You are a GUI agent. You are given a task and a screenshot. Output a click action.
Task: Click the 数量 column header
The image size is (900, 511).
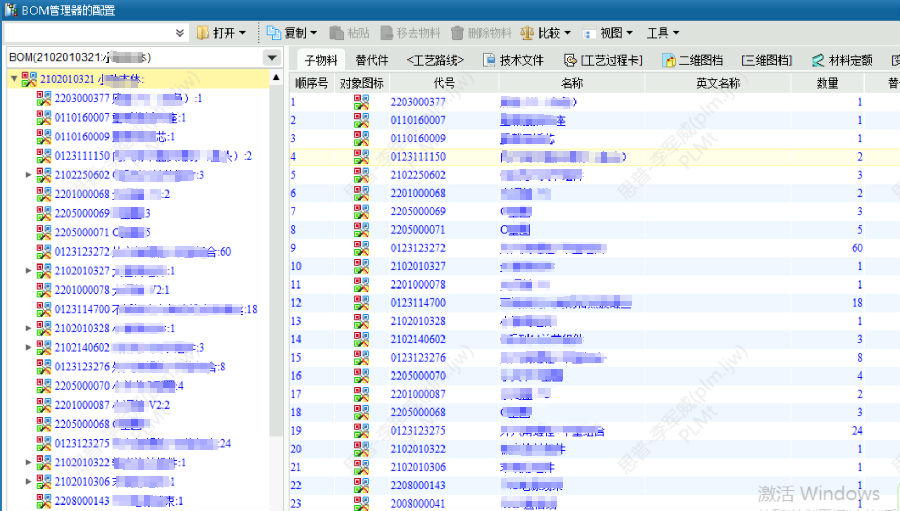point(827,83)
